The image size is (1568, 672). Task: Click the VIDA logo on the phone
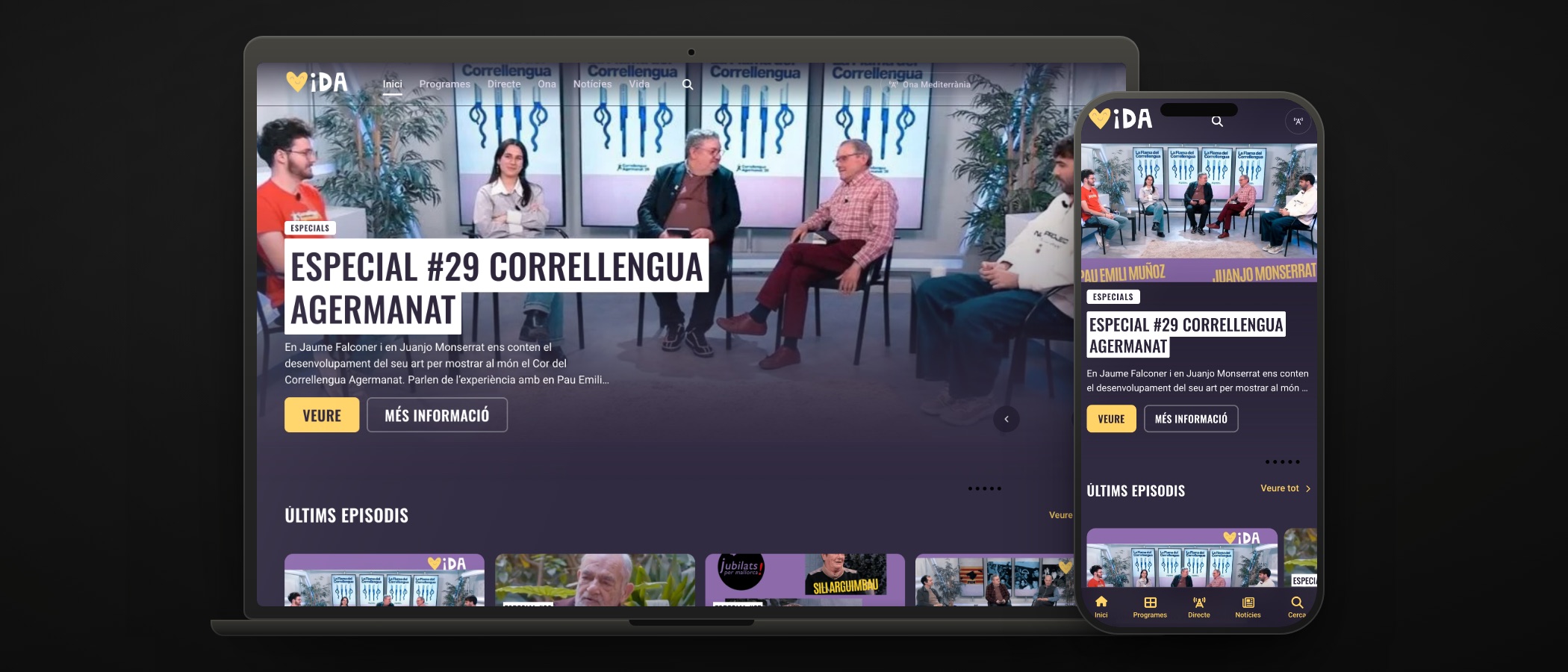tap(1120, 119)
